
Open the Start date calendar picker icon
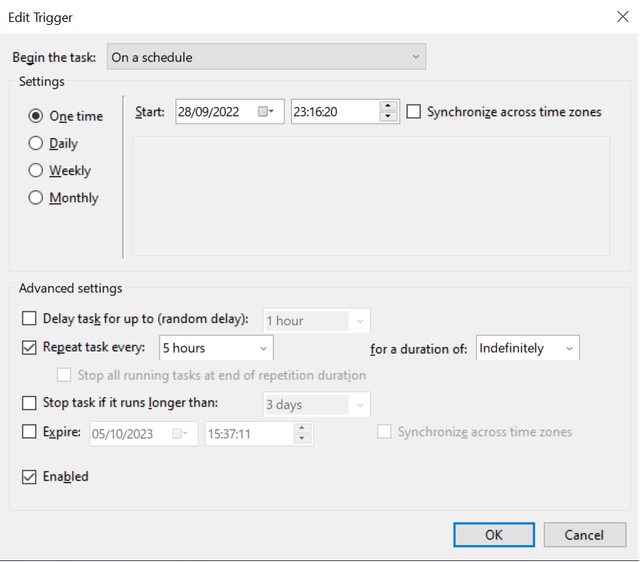tap(266, 111)
